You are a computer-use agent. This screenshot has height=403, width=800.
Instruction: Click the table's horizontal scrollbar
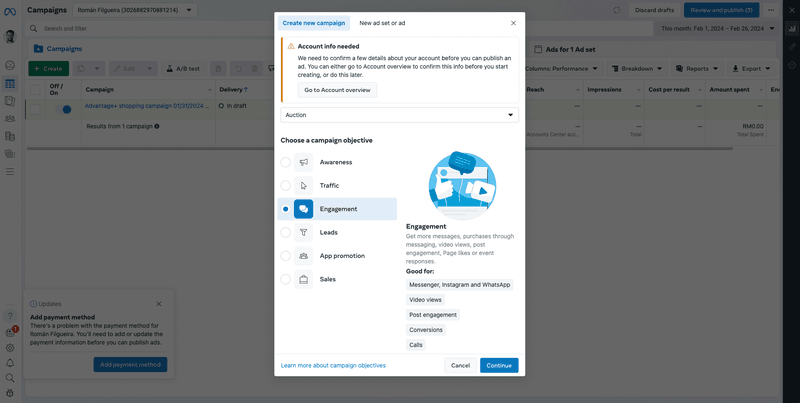click(380, 148)
